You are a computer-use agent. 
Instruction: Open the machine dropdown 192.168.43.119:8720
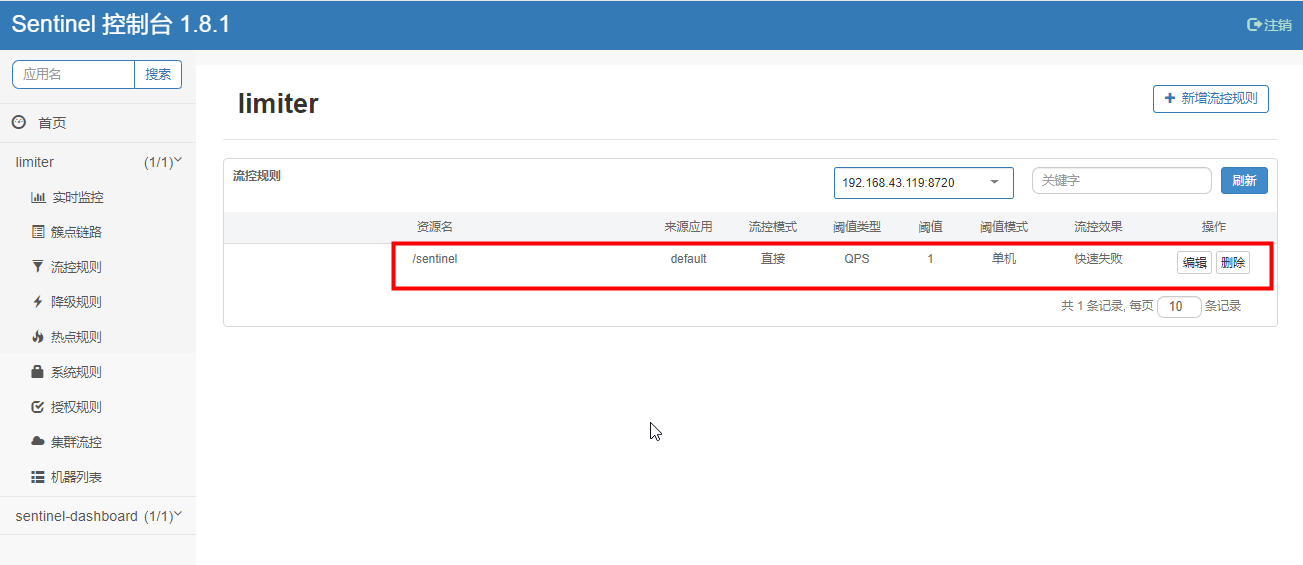(924, 183)
